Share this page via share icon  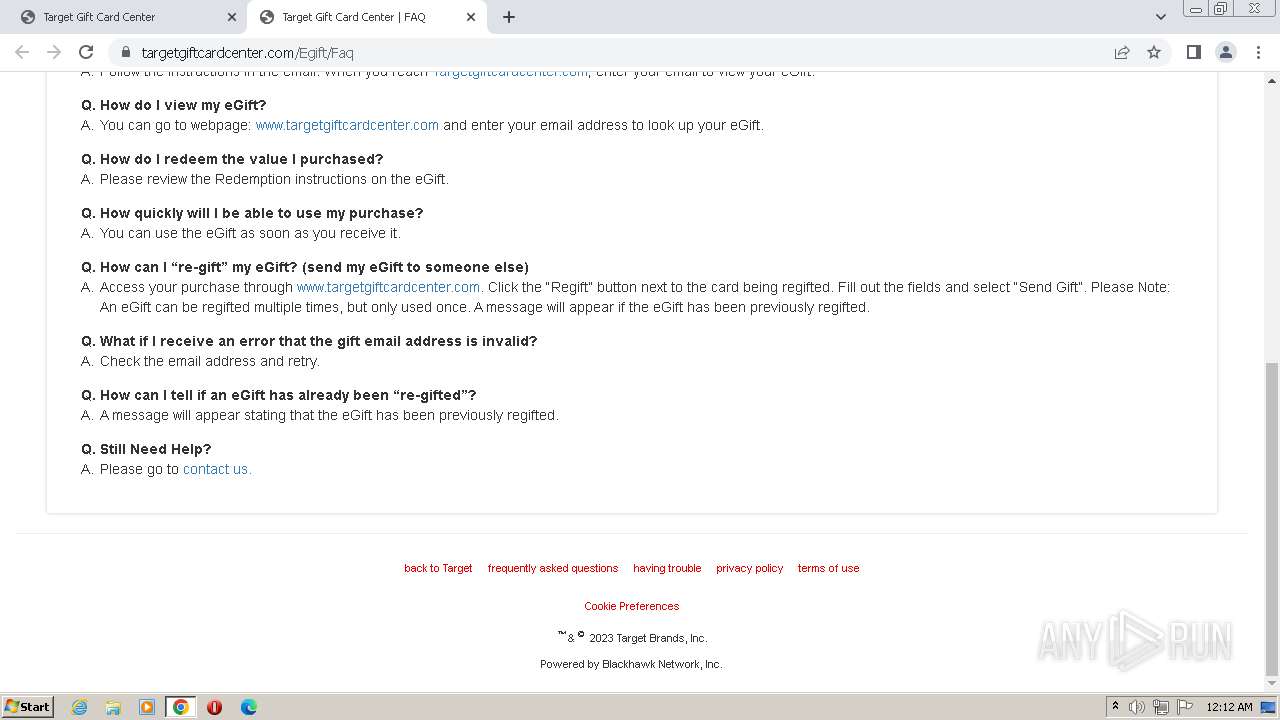point(1122,52)
